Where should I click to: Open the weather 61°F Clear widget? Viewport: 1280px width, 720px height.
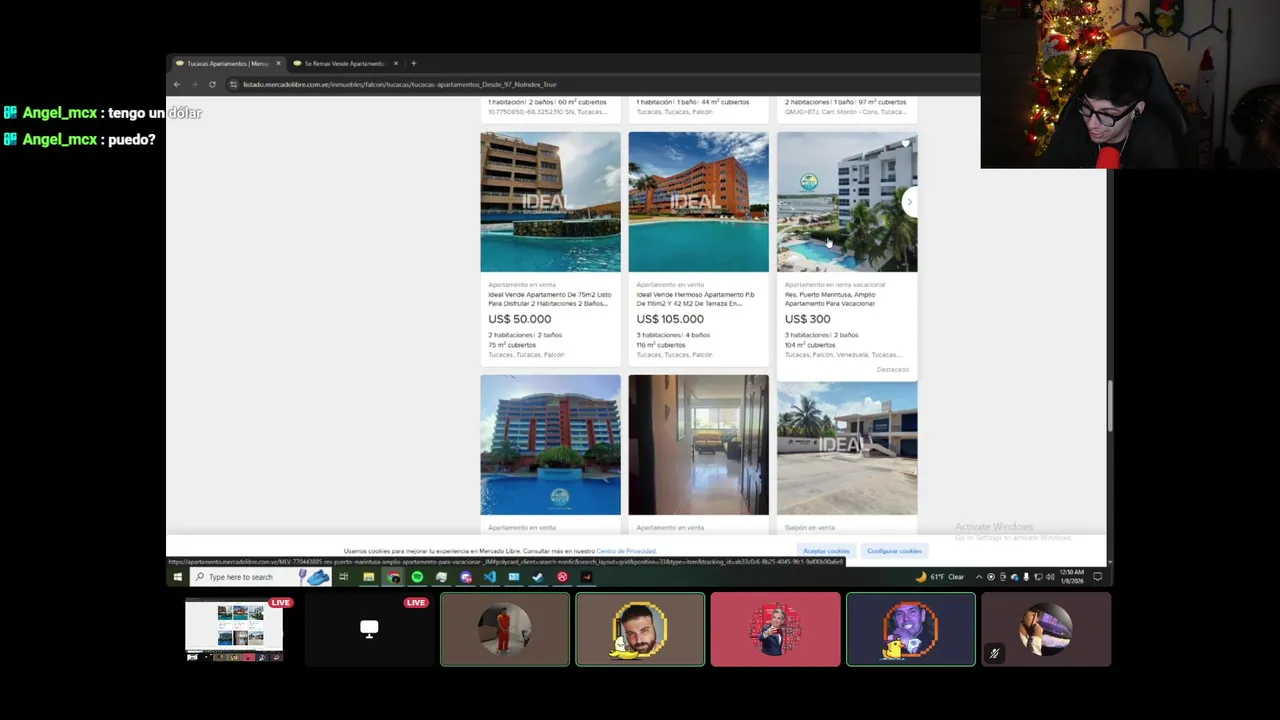click(x=940, y=577)
